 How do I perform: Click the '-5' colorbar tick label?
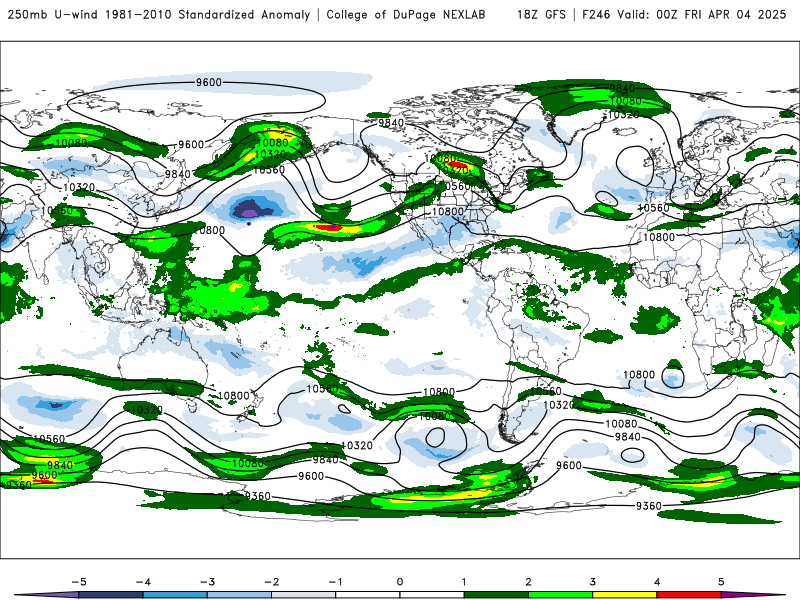point(79,582)
